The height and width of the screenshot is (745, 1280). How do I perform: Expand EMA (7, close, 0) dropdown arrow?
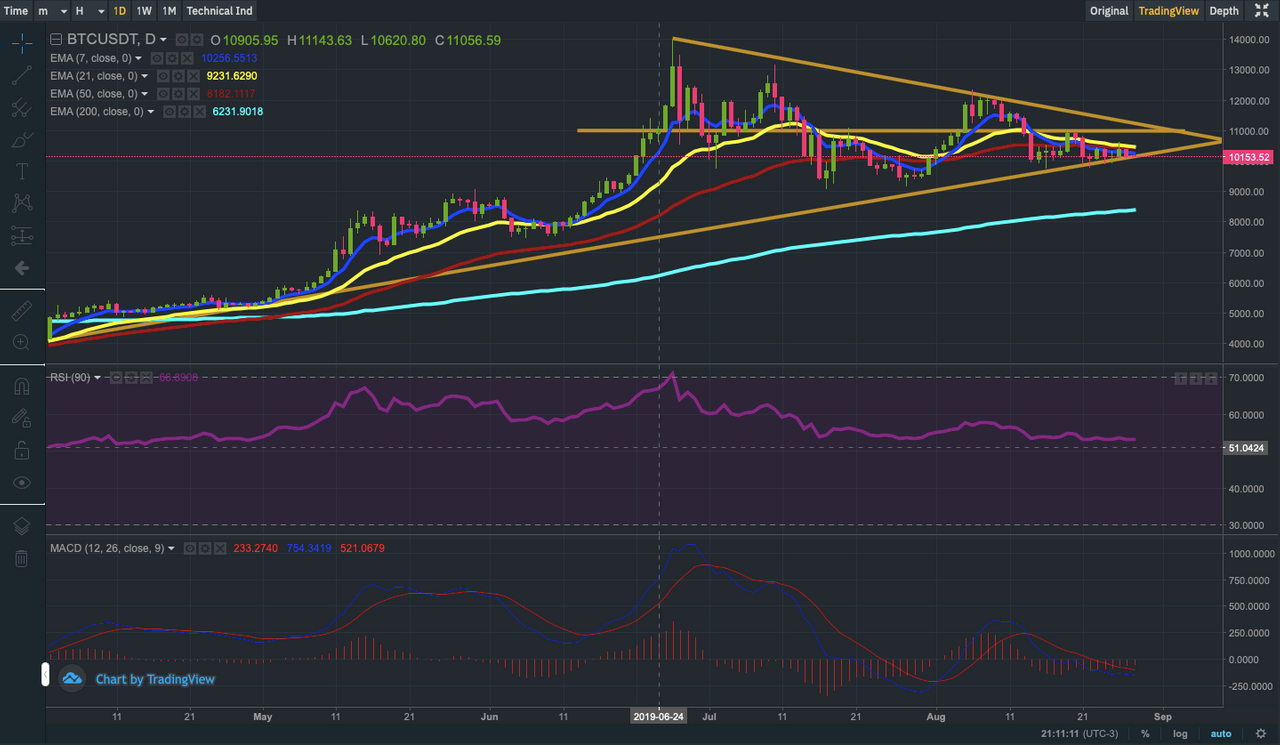click(x=138, y=58)
